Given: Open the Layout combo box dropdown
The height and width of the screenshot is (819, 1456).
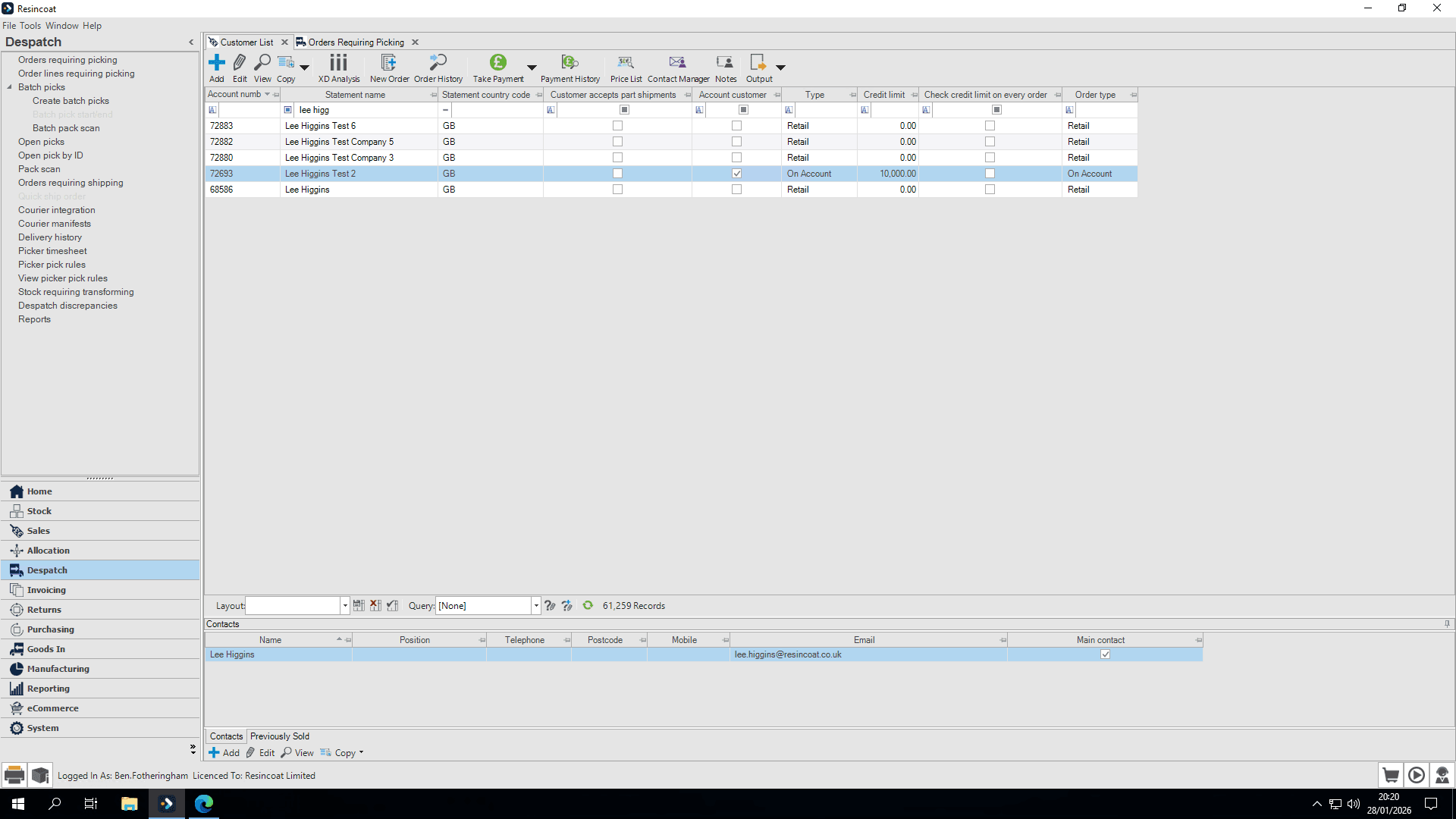Looking at the screenshot, I should tap(345, 606).
